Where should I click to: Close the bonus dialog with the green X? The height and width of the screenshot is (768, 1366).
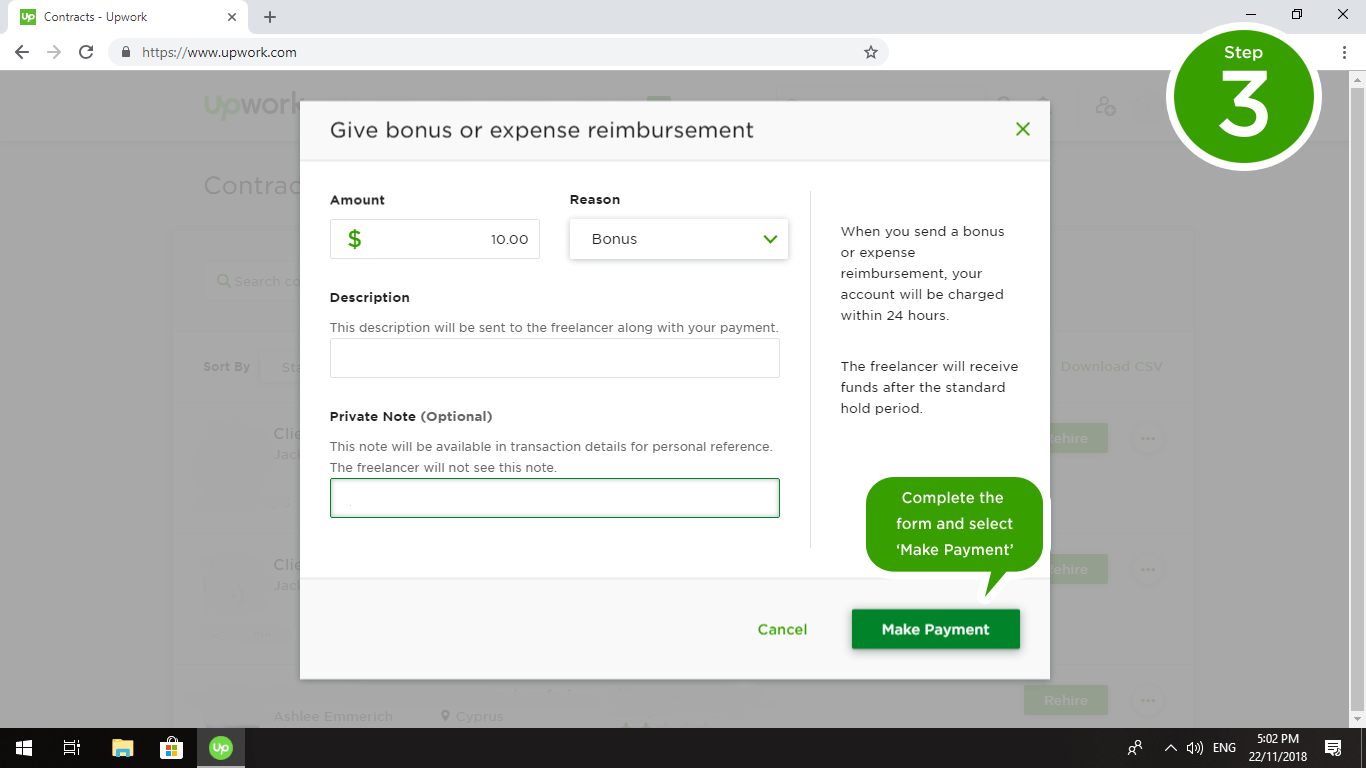click(x=1022, y=129)
